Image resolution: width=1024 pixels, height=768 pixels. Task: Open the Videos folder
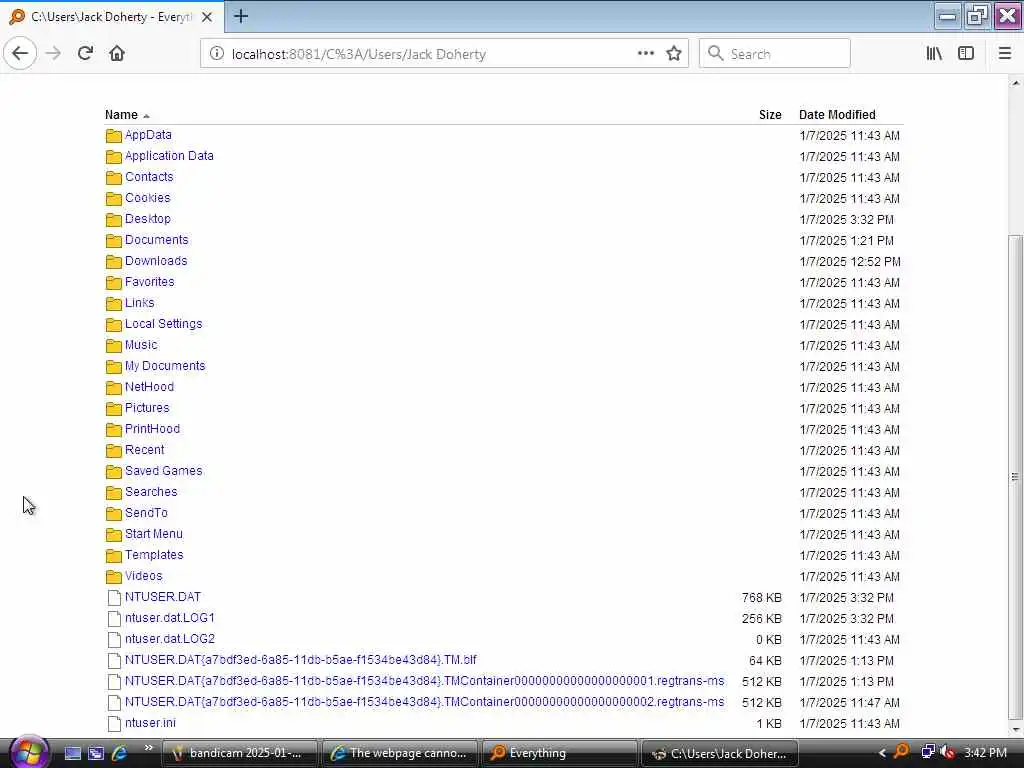coord(144,576)
